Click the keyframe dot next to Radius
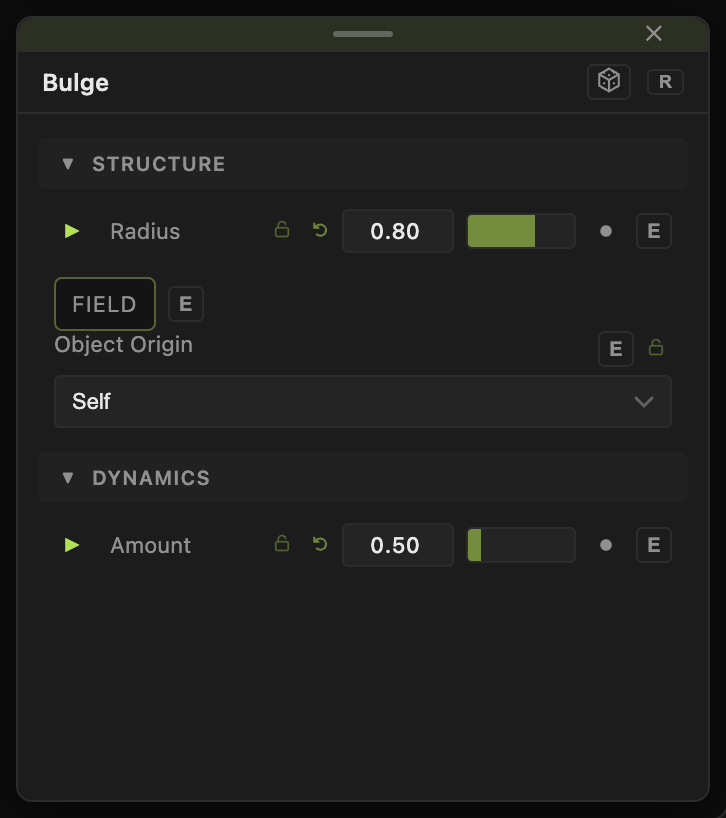Image resolution: width=726 pixels, height=818 pixels. tap(606, 231)
